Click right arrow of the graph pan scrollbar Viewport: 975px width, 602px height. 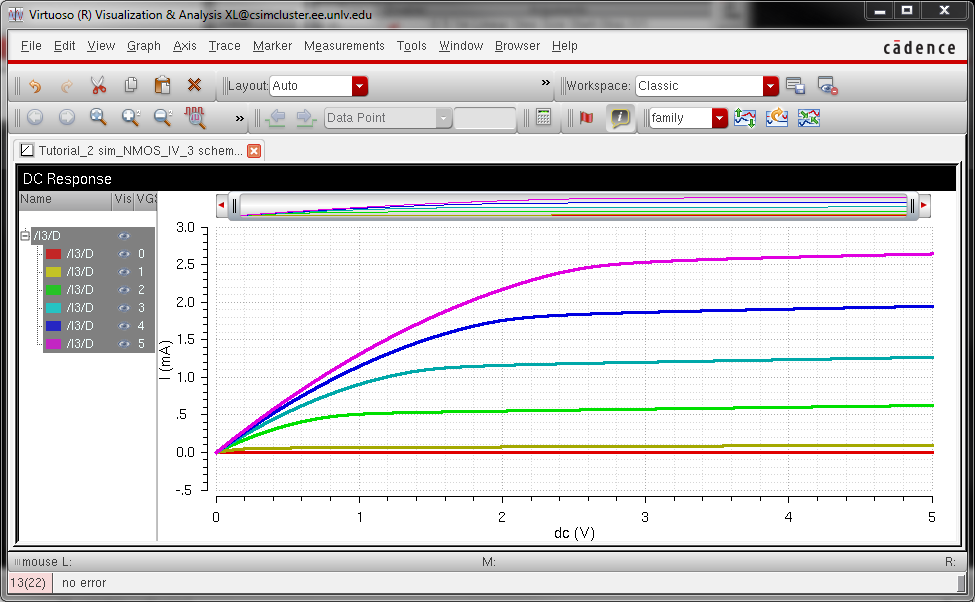point(924,206)
